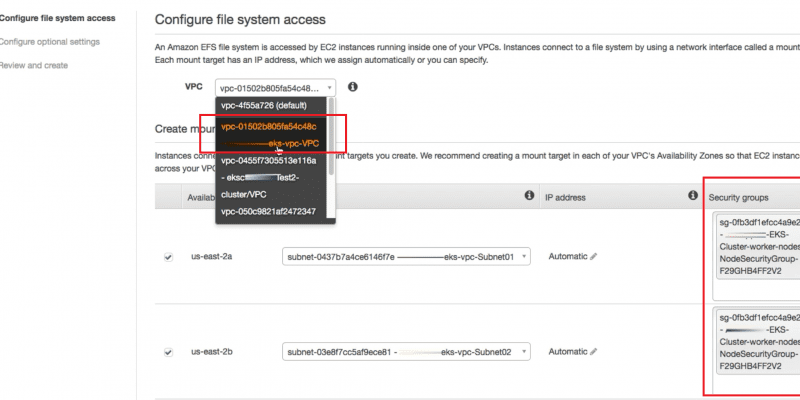Uncheck the us-east-2b availability zone checkbox
This screenshot has height=400, width=800.
pyautogui.click(x=168, y=352)
